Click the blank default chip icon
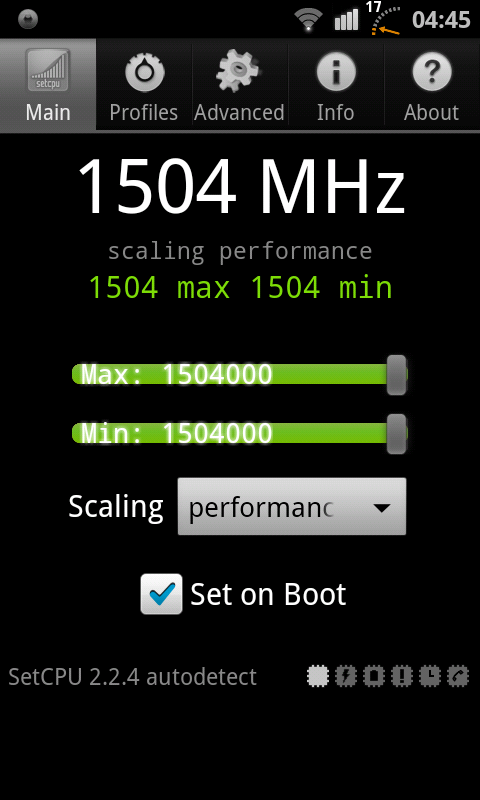Image resolution: width=480 pixels, height=800 pixels. [x=318, y=677]
